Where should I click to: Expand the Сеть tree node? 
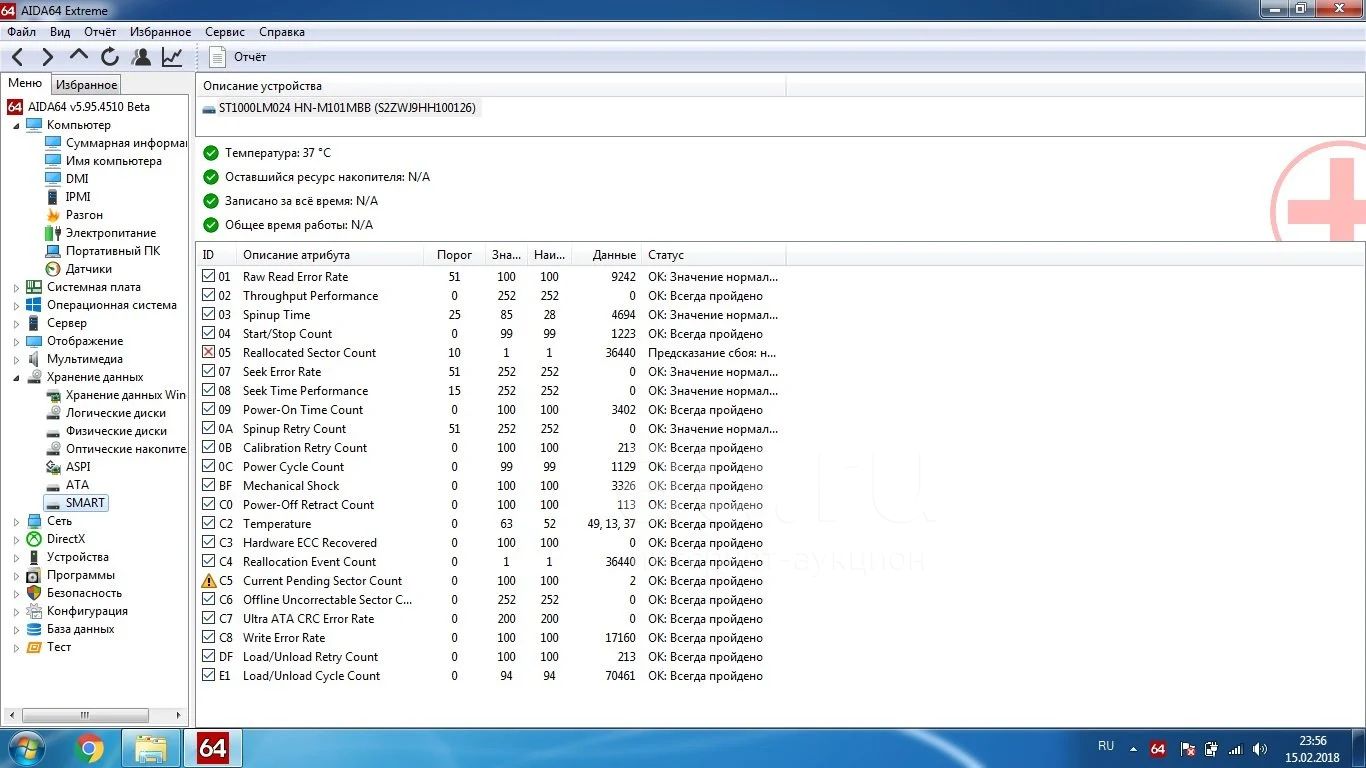(16, 522)
